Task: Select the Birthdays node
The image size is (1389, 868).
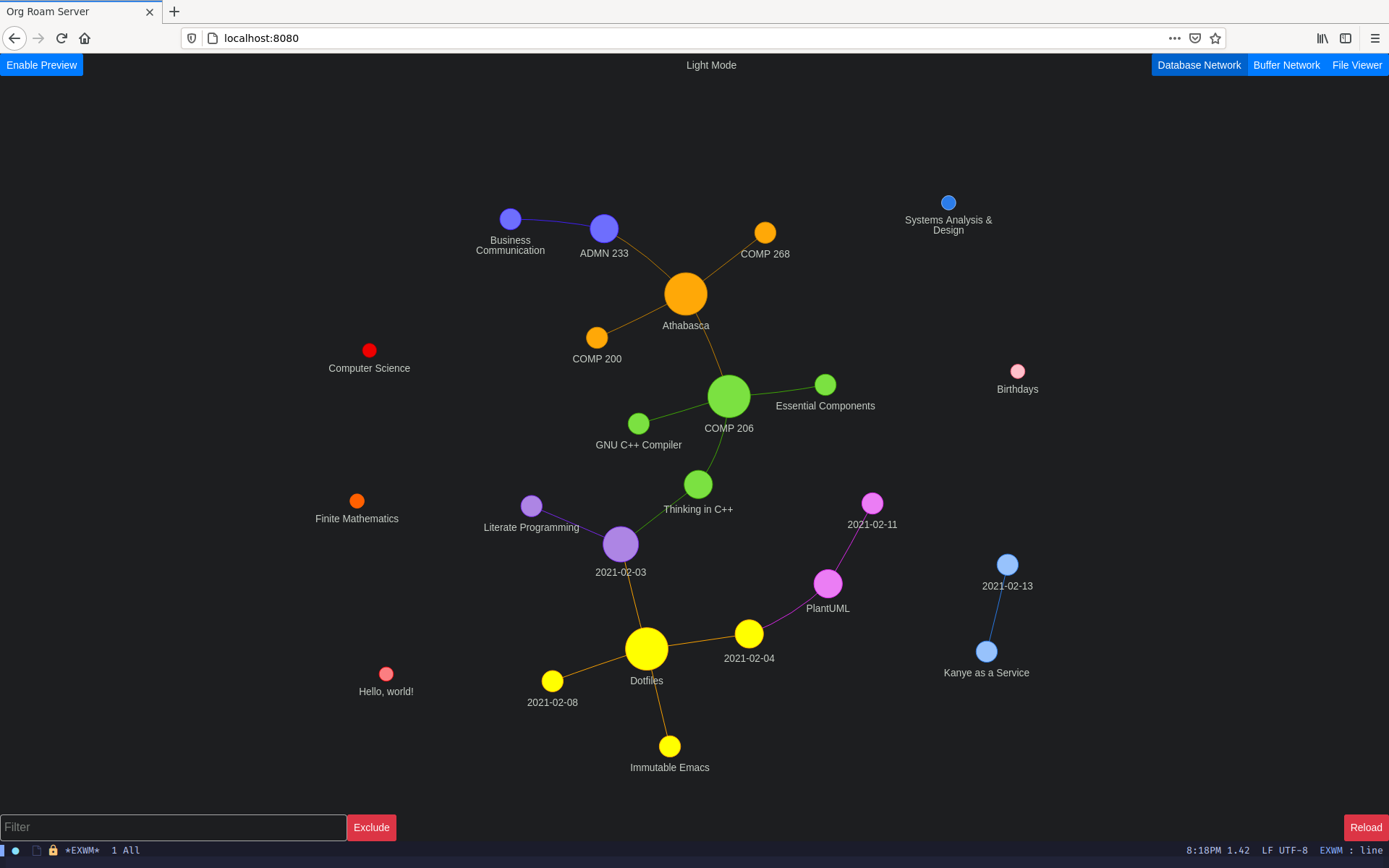Action: point(1018,371)
